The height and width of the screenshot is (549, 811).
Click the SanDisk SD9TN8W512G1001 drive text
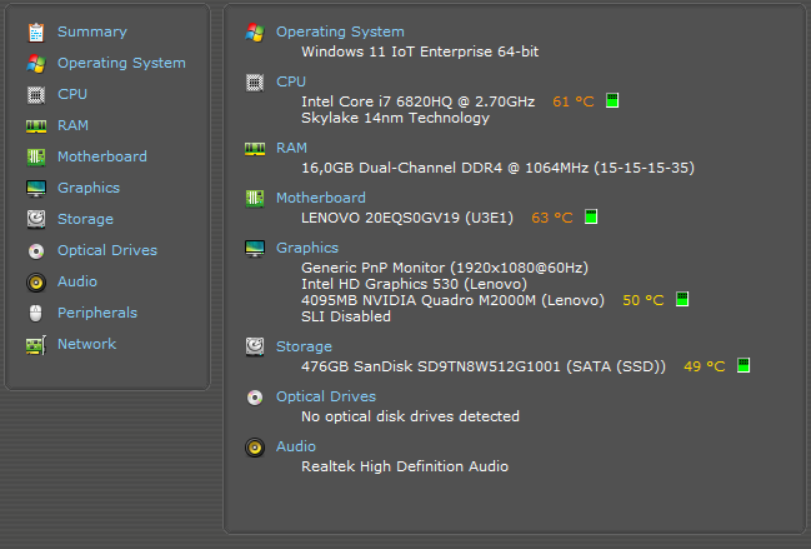484,367
